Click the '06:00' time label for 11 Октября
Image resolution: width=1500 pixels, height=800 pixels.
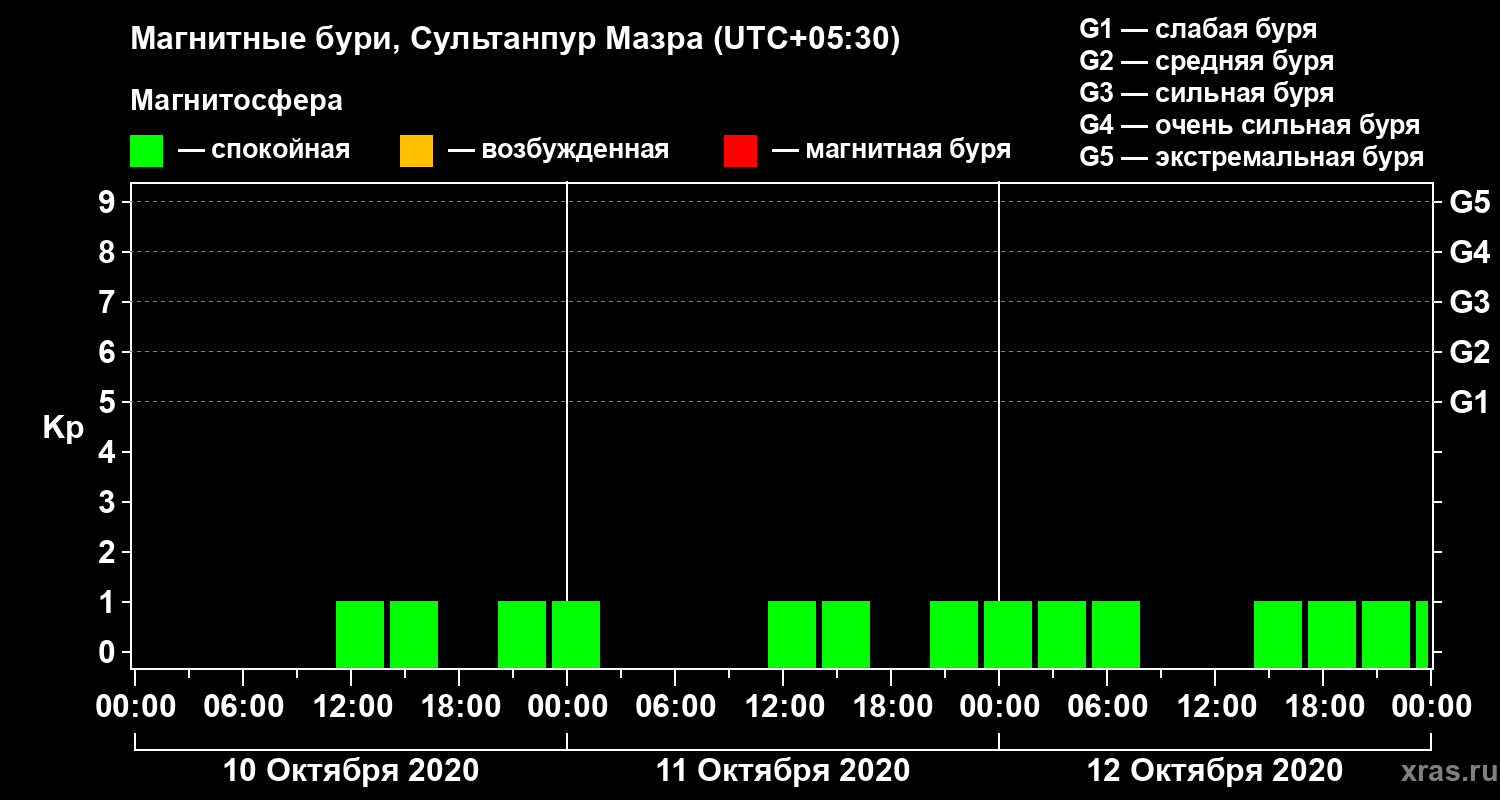click(x=676, y=707)
